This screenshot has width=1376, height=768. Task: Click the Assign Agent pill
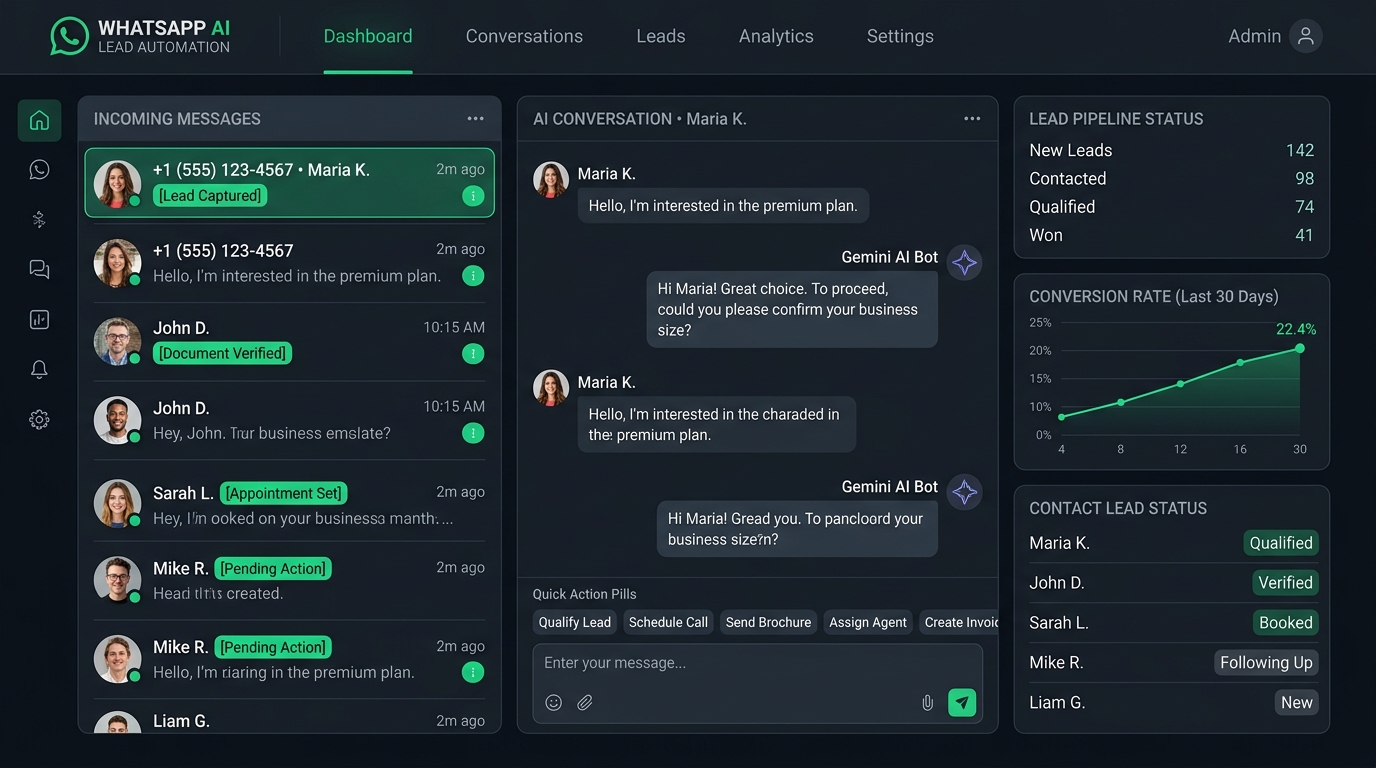pos(868,622)
